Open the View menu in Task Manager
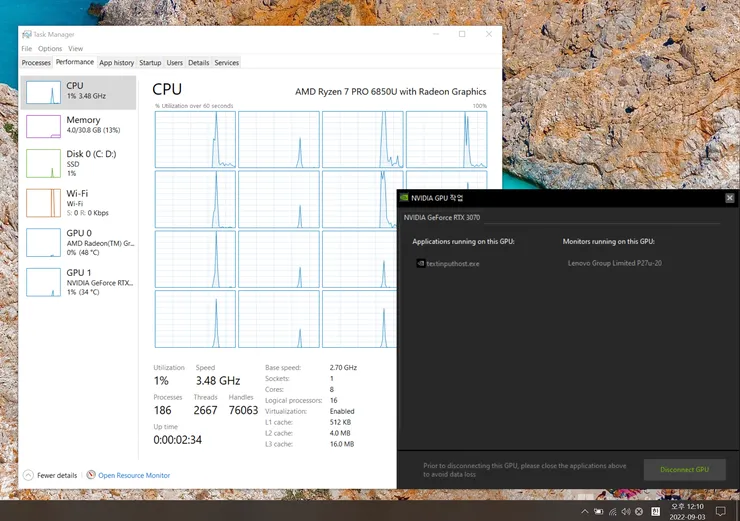Screen dimensions: 740x521 click(76, 49)
